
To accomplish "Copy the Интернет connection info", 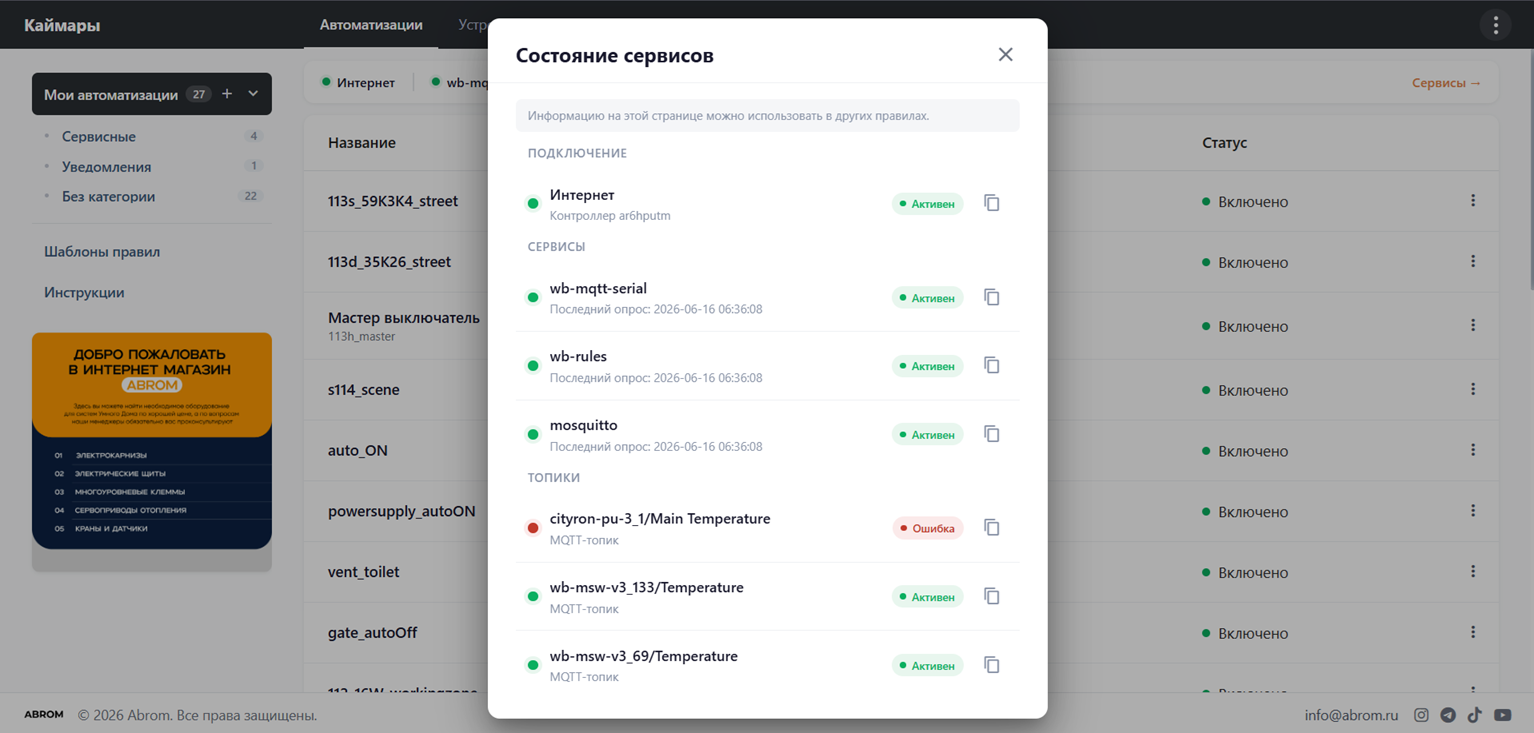I will [x=991, y=203].
